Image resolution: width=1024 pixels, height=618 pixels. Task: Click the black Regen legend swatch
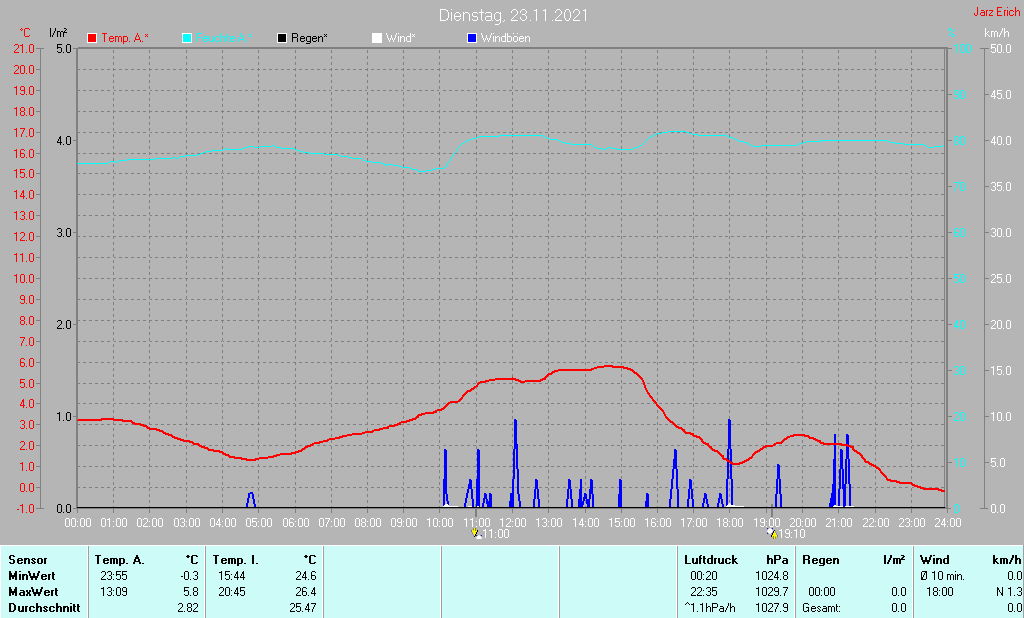282,38
